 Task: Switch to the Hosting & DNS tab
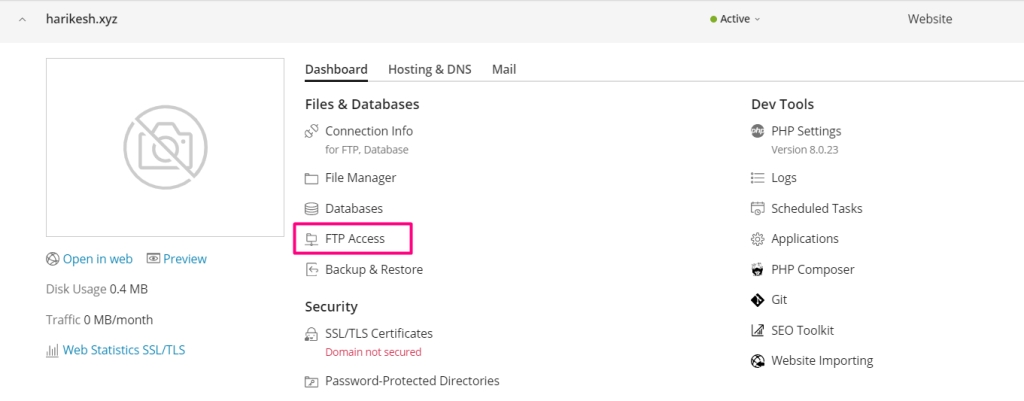point(430,70)
